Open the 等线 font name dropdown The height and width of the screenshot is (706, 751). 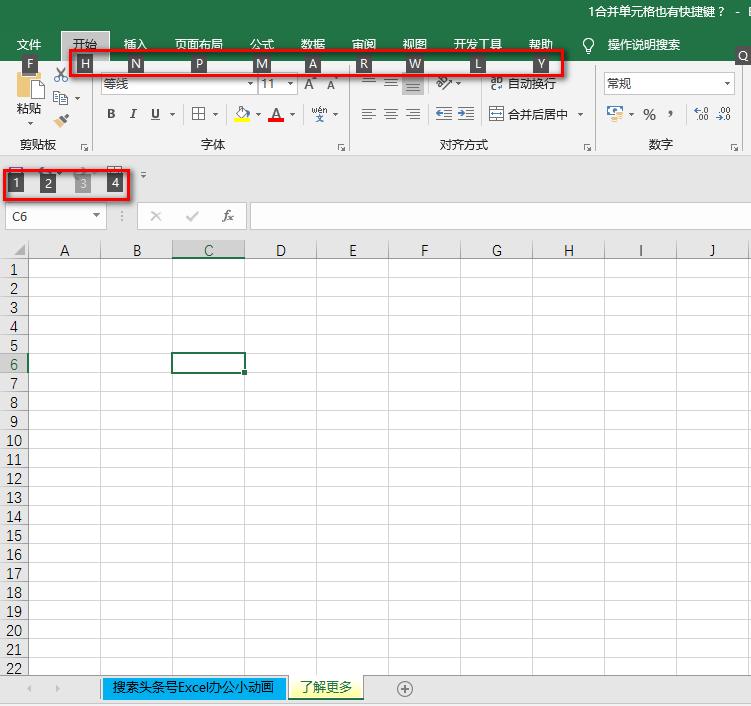[250, 84]
